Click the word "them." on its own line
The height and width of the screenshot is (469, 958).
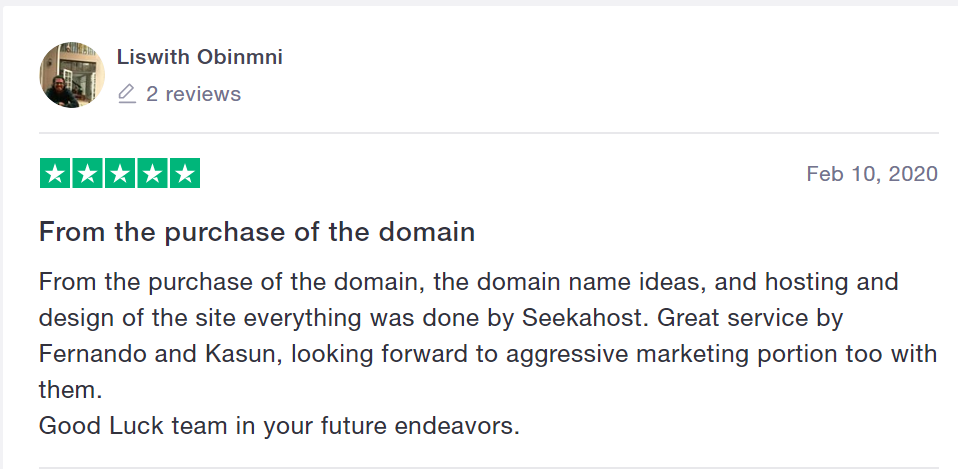70,390
